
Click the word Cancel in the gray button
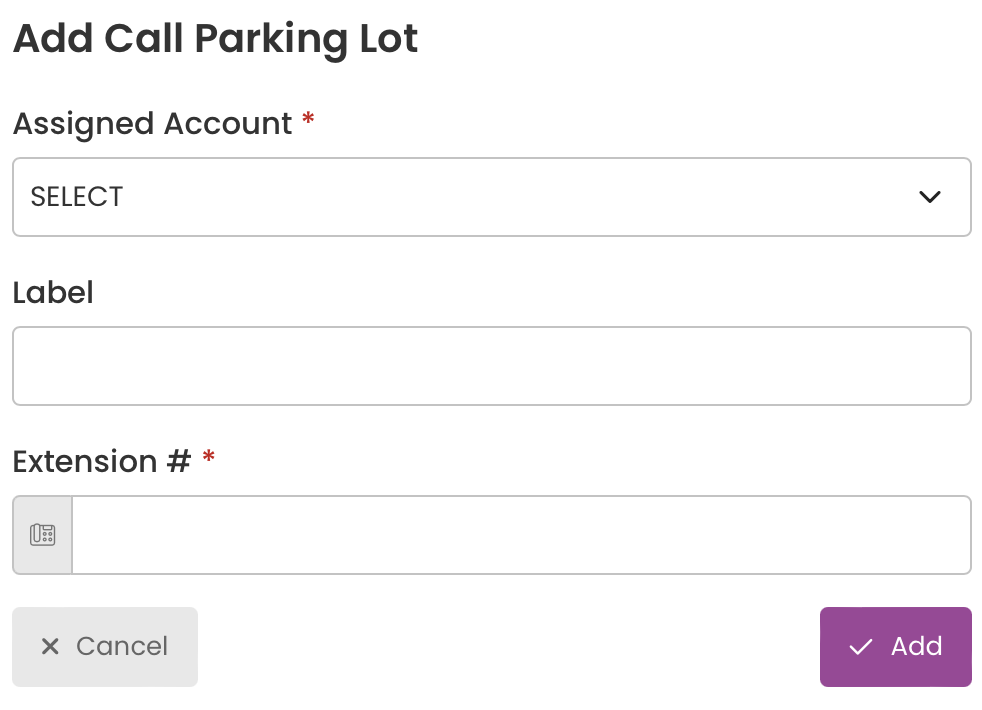pos(122,646)
